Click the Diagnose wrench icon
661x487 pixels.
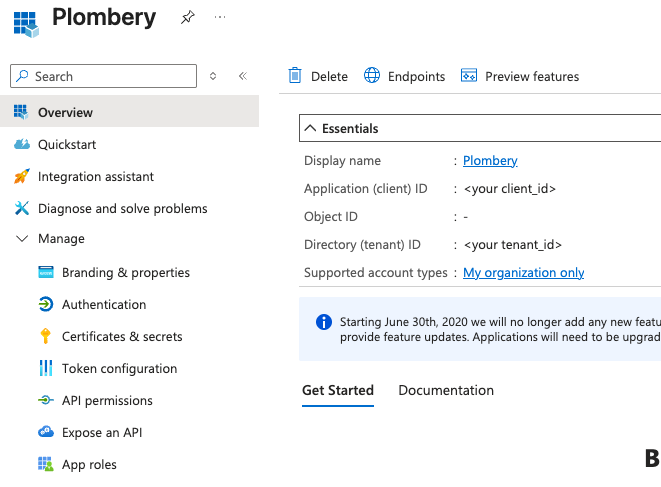pyautogui.click(x=22, y=208)
